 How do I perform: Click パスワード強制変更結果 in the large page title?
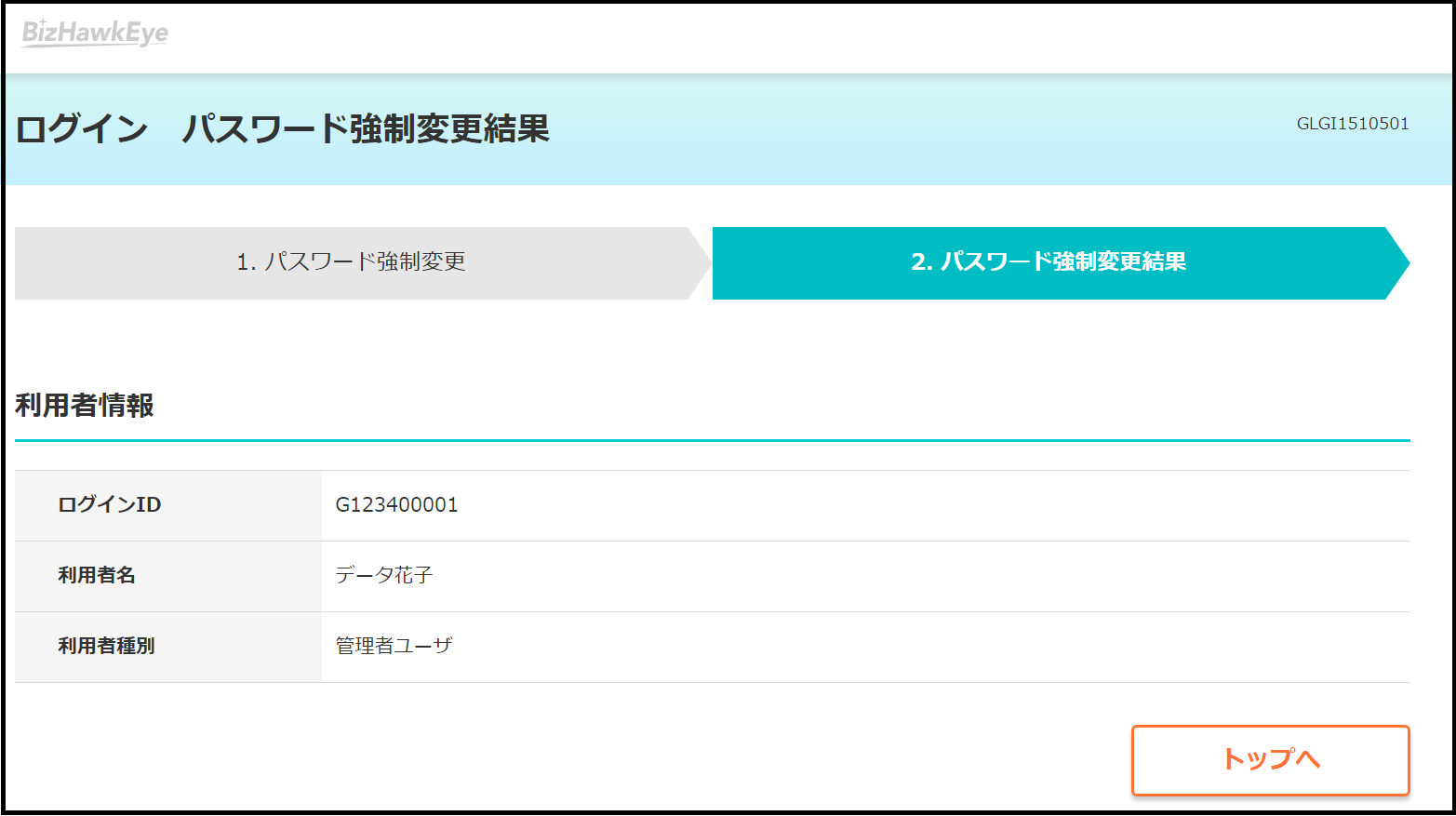(366, 128)
